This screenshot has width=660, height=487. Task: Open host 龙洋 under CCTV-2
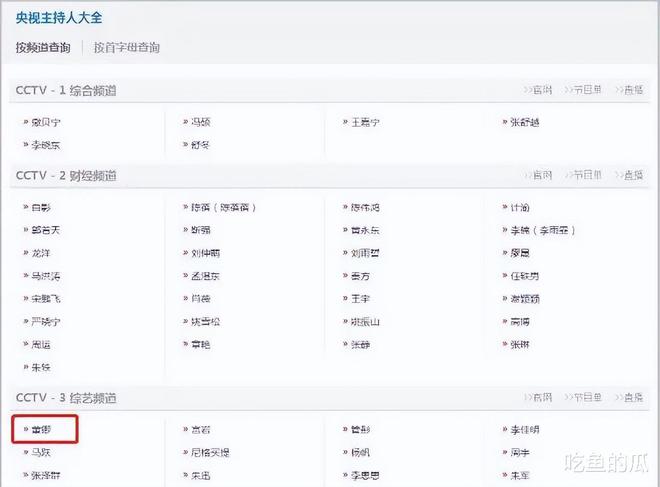(x=41, y=253)
